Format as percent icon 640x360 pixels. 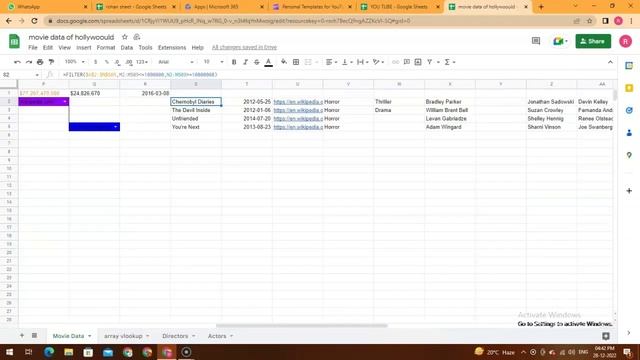pos(107,62)
